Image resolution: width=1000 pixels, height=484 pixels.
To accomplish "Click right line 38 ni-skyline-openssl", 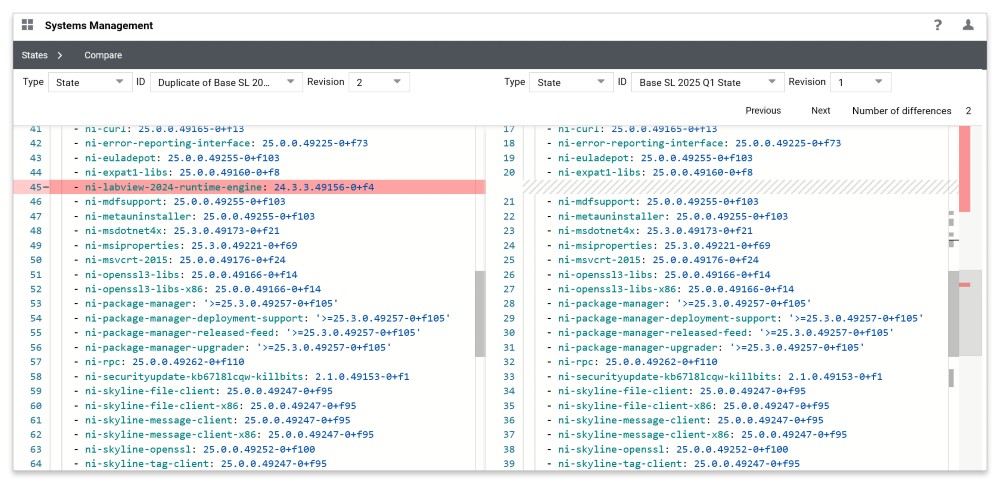I will pyautogui.click(x=673, y=450).
